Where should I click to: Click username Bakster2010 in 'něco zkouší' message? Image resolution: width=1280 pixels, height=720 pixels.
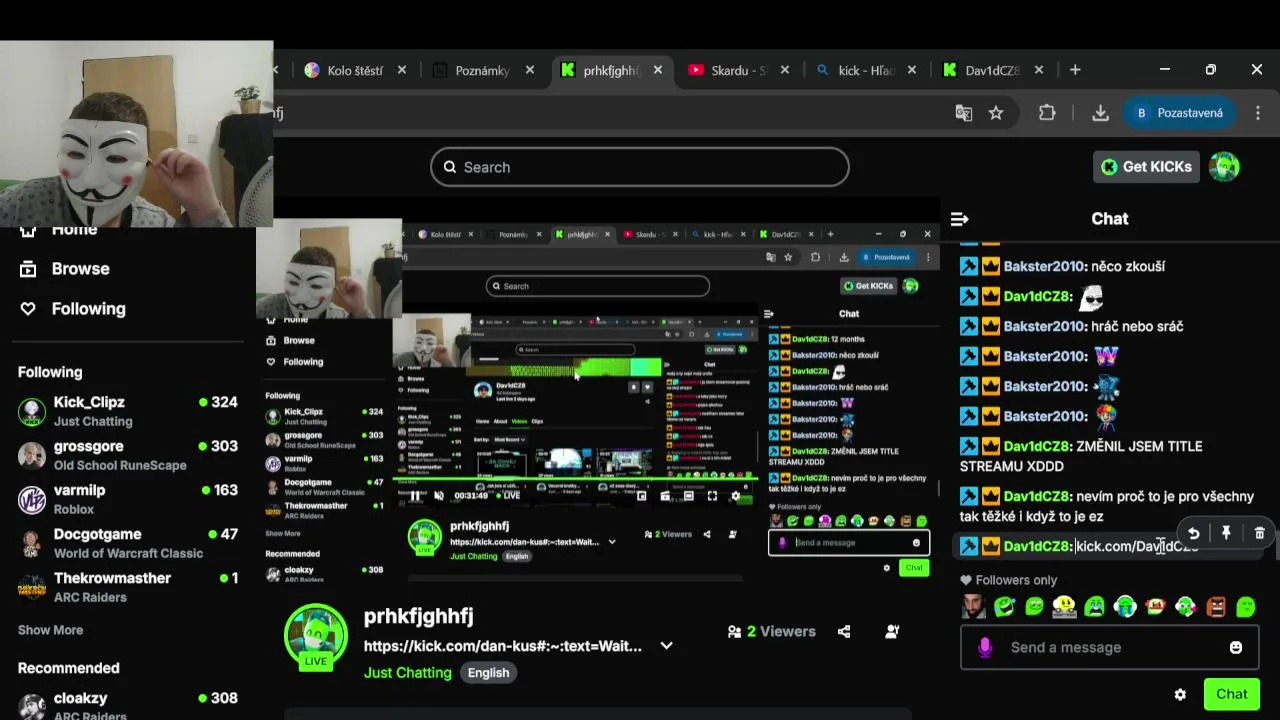click(x=1045, y=266)
